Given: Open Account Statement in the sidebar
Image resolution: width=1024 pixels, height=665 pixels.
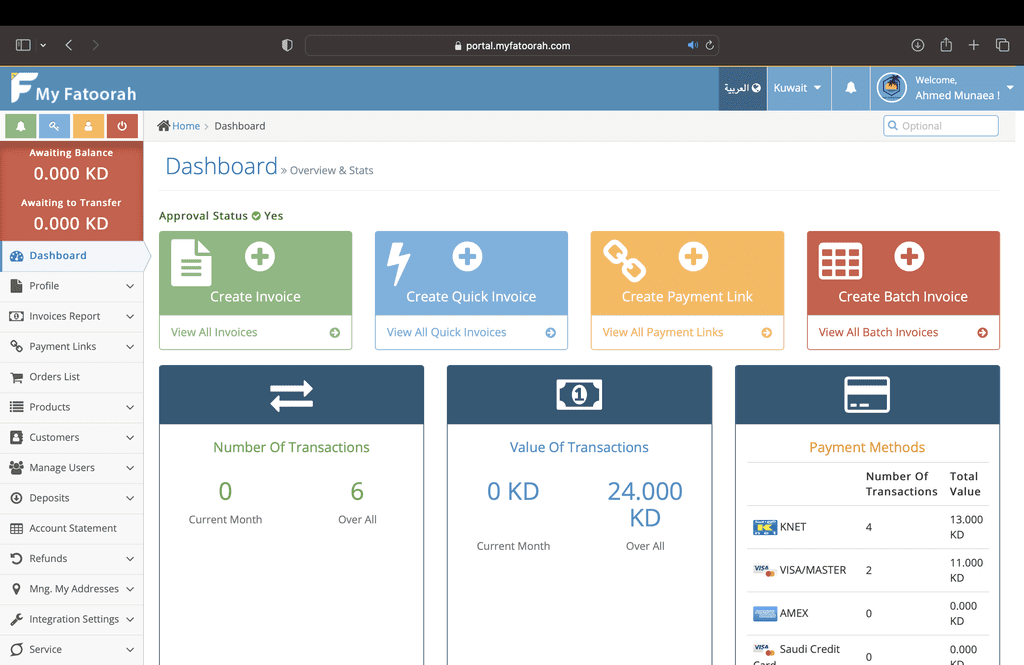Looking at the screenshot, I should tap(72, 528).
